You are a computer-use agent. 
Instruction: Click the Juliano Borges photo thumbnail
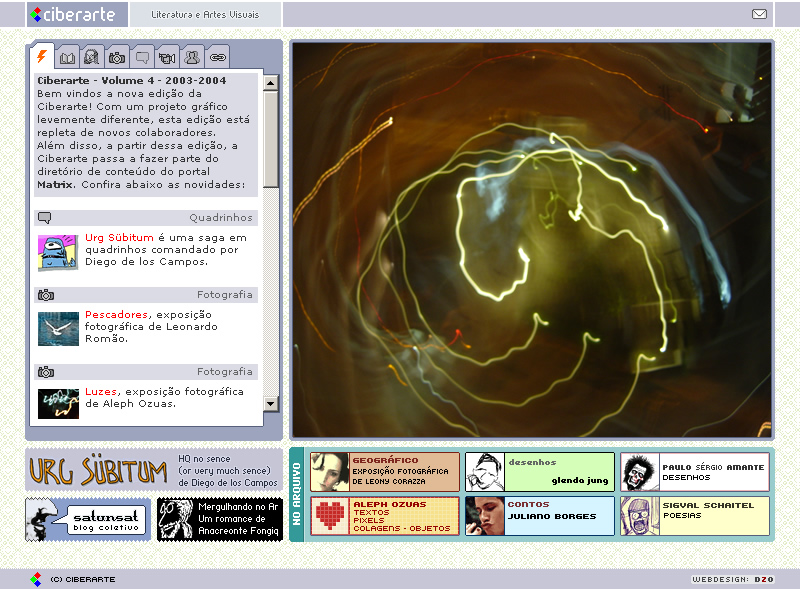(485, 516)
